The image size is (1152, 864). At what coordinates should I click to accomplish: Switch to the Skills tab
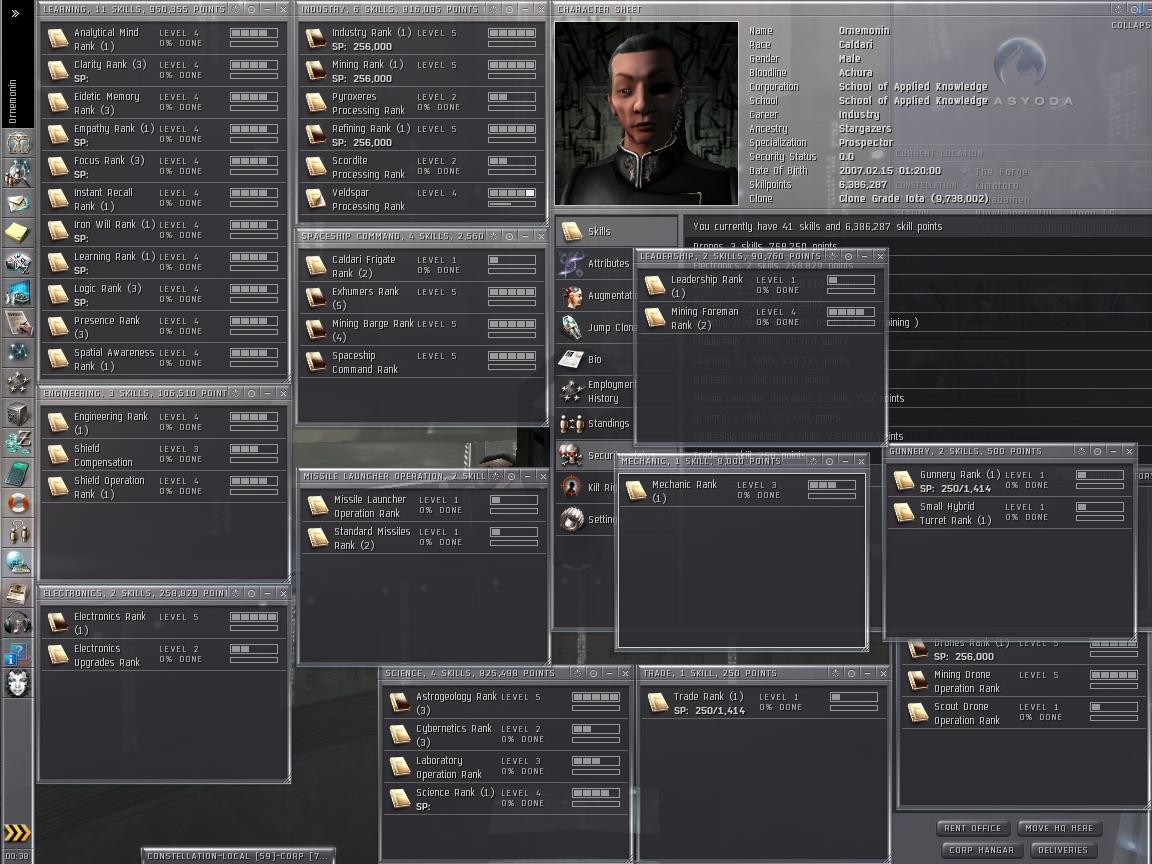pyautogui.click(x=616, y=231)
